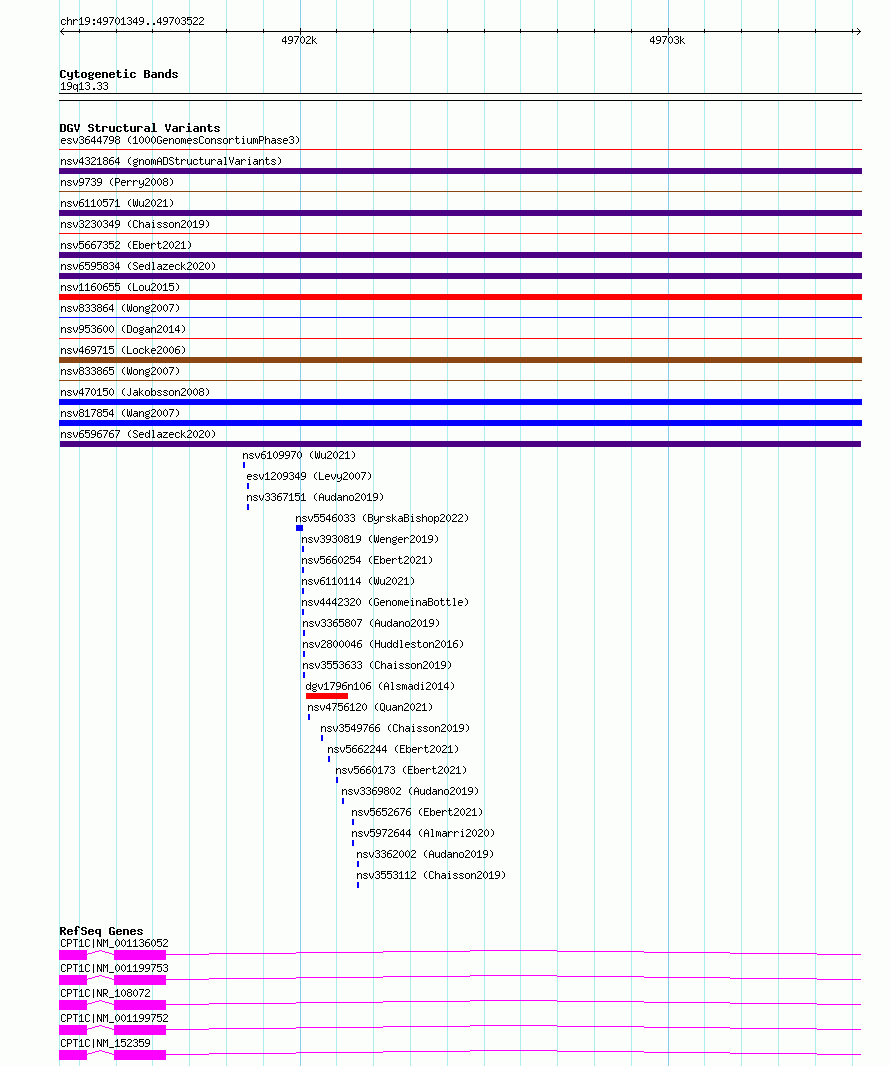Open the nsv6110571 (Wu2021) variant

coord(117,203)
